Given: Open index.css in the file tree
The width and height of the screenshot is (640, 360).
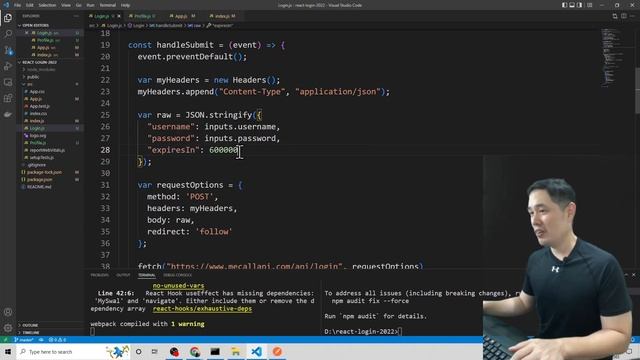Looking at the screenshot, I should coord(38,113).
